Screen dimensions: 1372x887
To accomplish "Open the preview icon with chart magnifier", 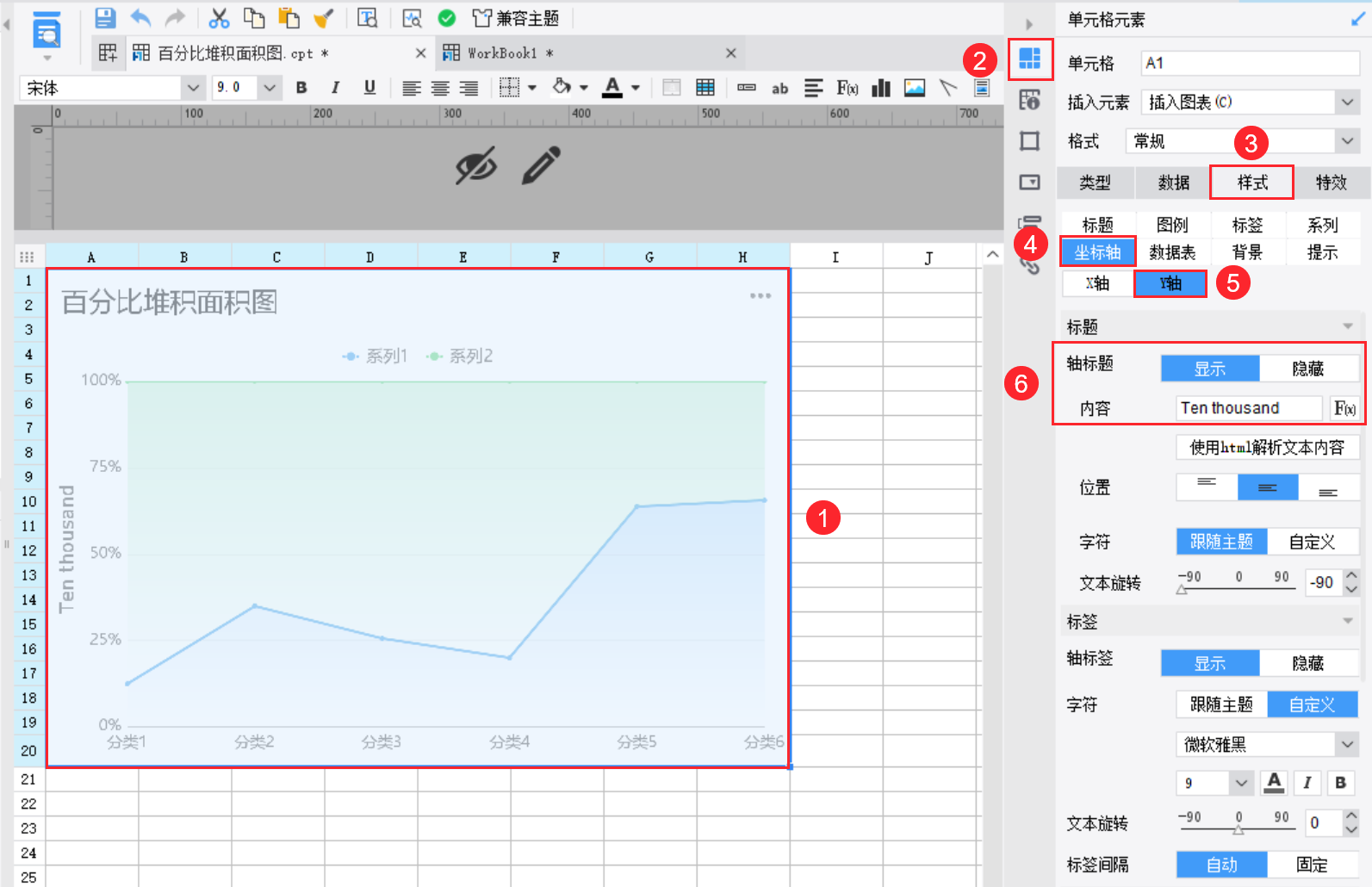I will [413, 18].
